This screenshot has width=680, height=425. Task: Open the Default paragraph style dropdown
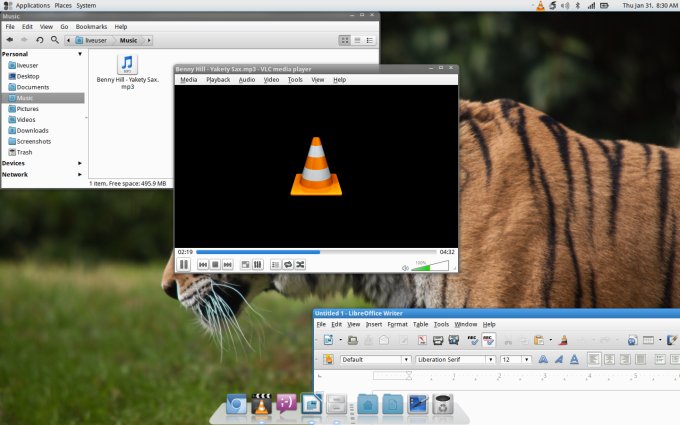pos(406,359)
